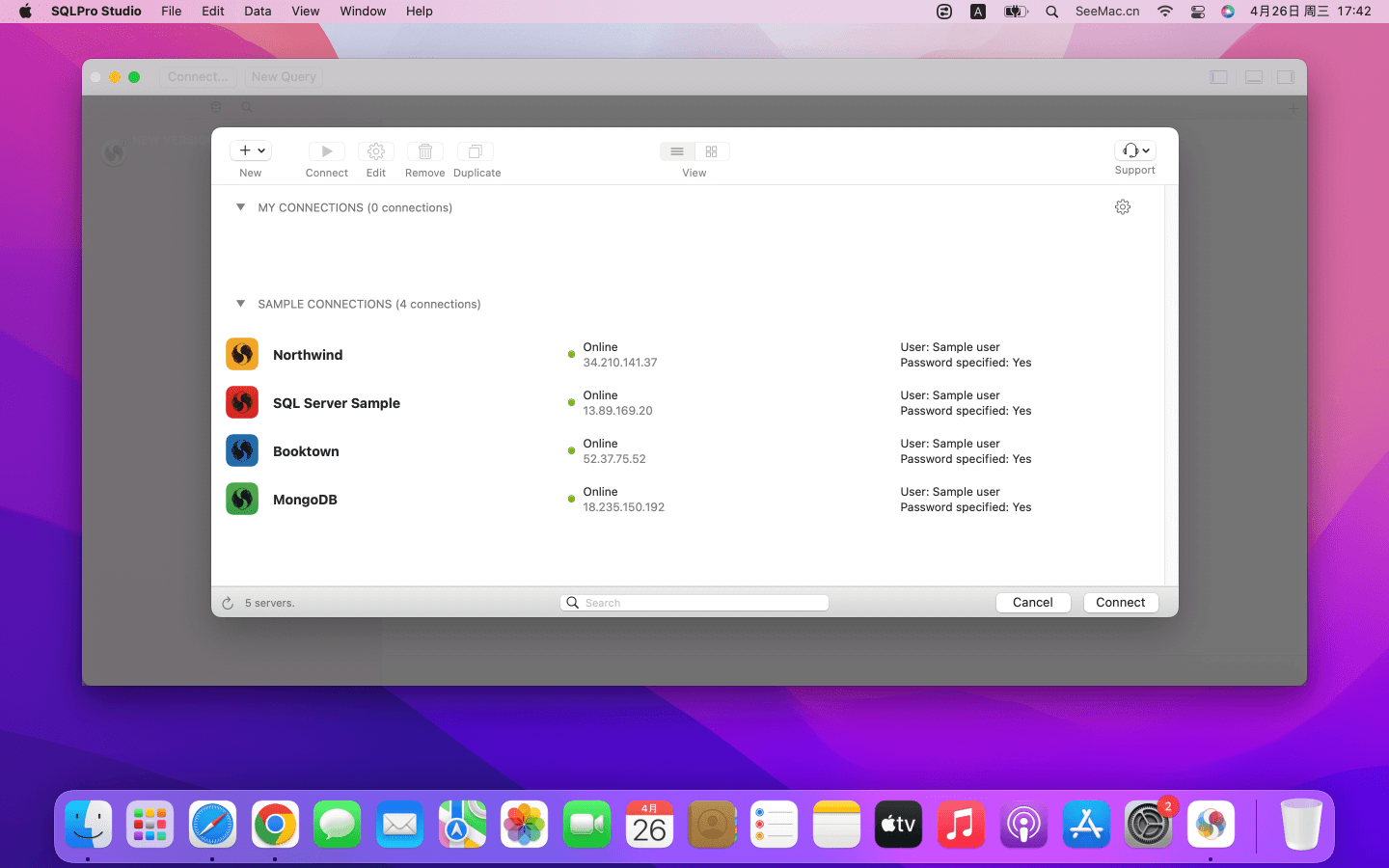Open the Help menu
Image resolution: width=1389 pixels, height=868 pixels.
(420, 12)
